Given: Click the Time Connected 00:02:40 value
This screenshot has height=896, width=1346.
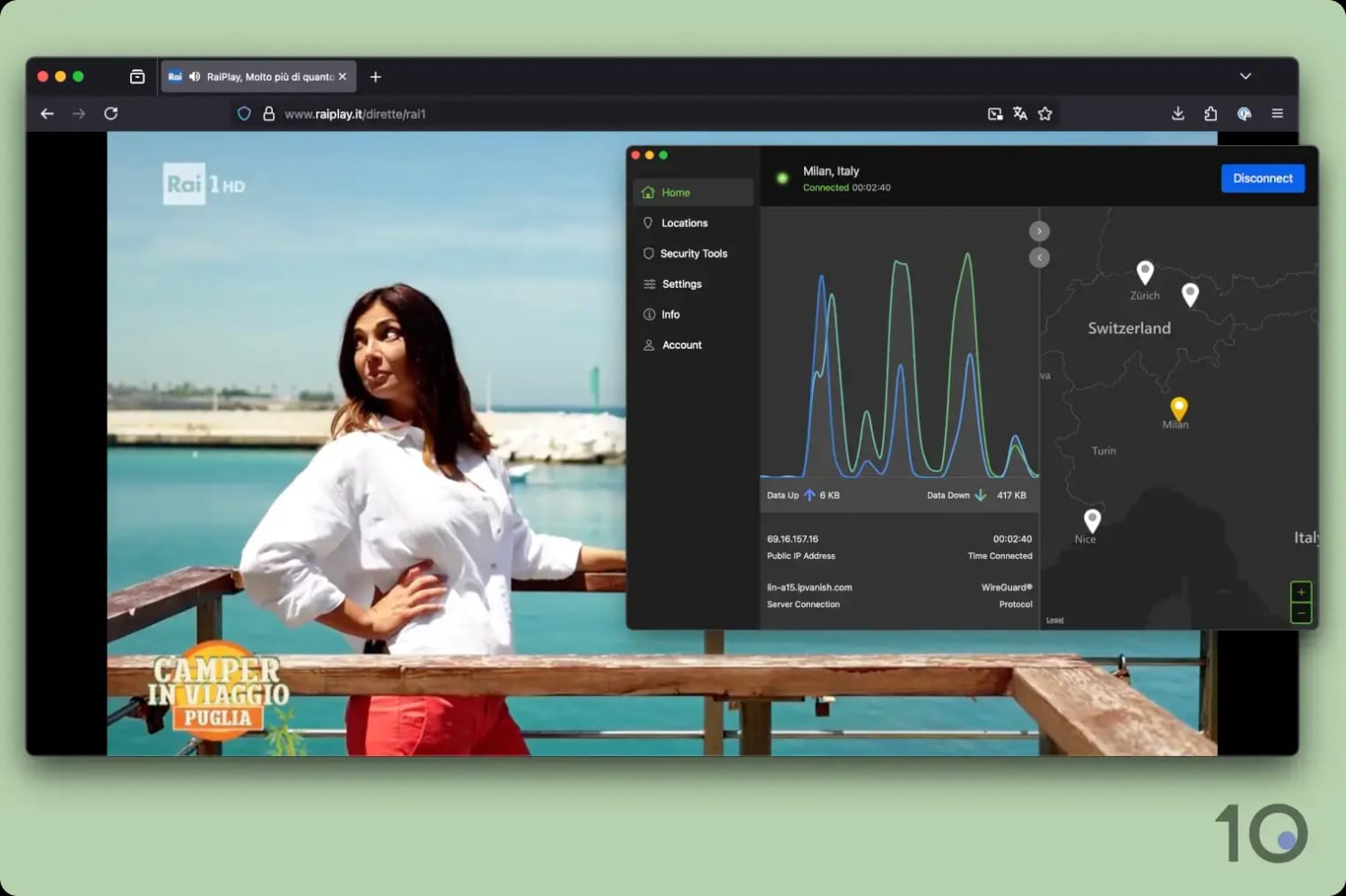Looking at the screenshot, I should 1012,539.
